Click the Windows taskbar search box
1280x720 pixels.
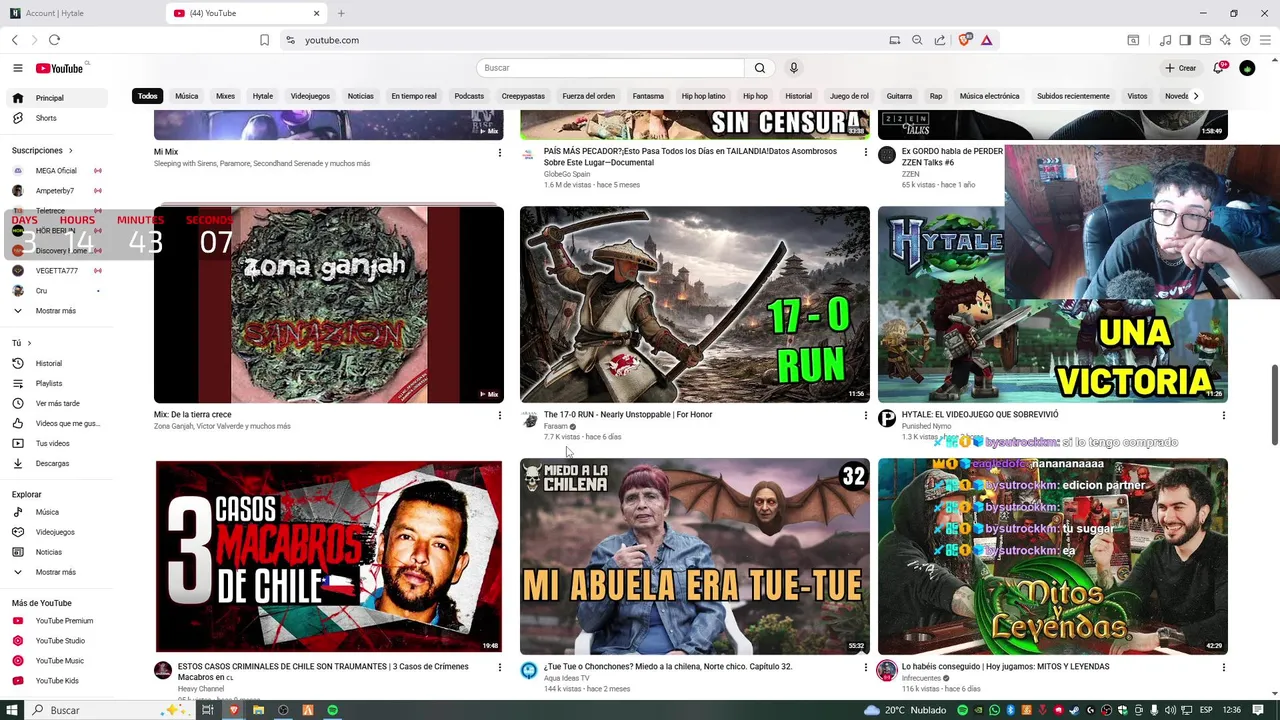click(x=110, y=710)
